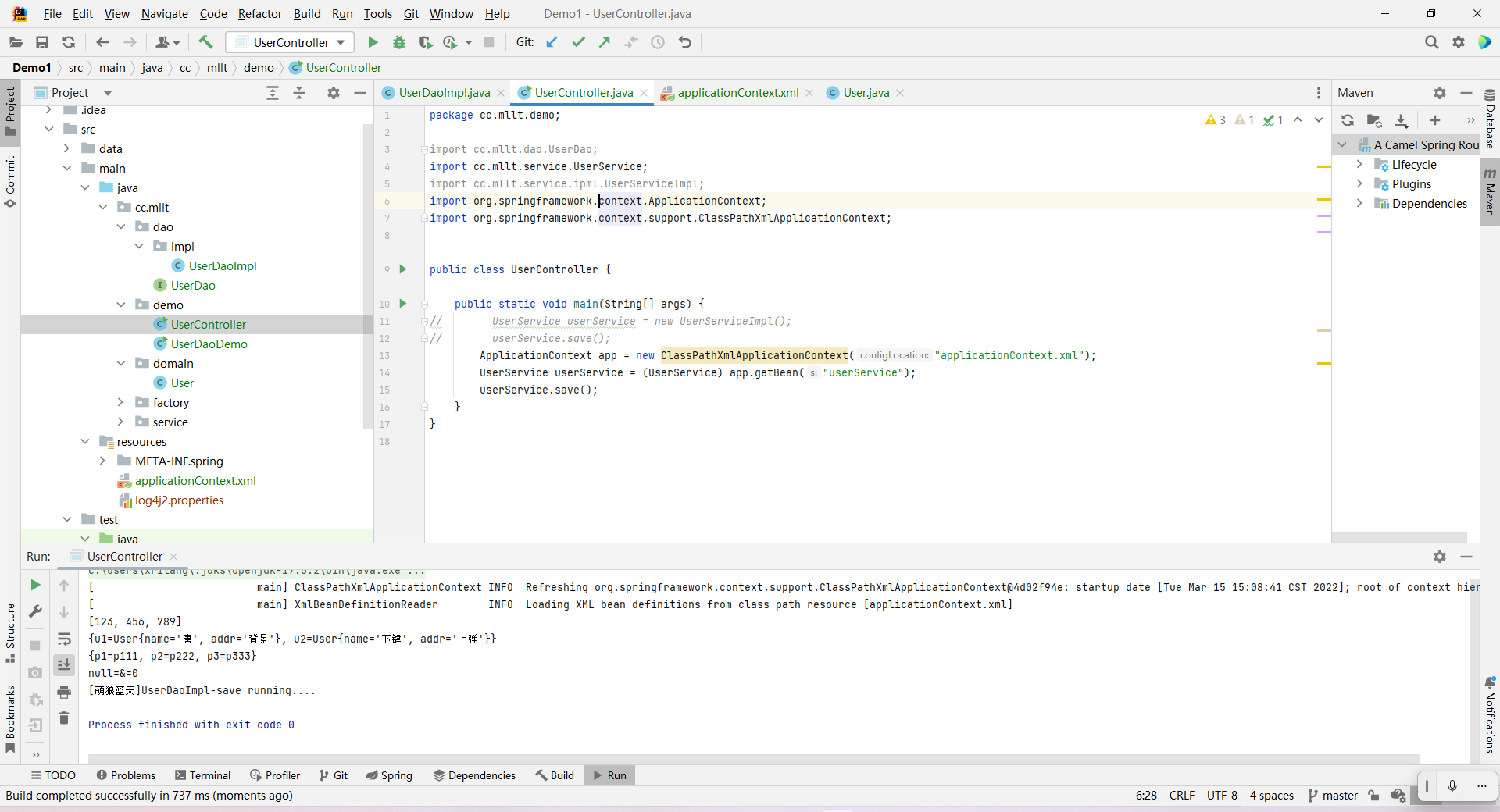Click the Maven panel horizontal scrollbar

(1398, 538)
